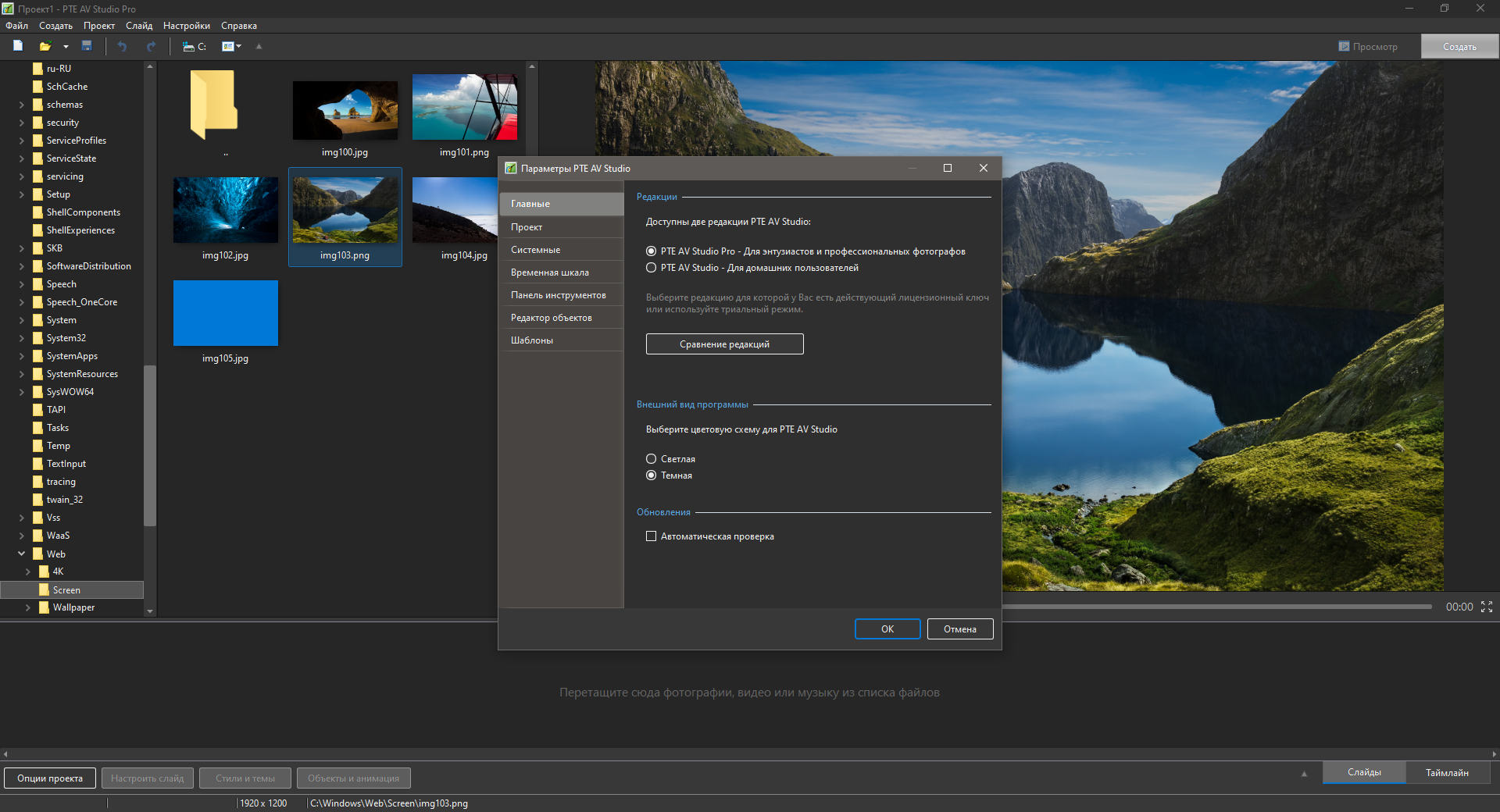The width and height of the screenshot is (1500, 812).
Task: Switch to Системные settings tab
Action: [x=561, y=250]
